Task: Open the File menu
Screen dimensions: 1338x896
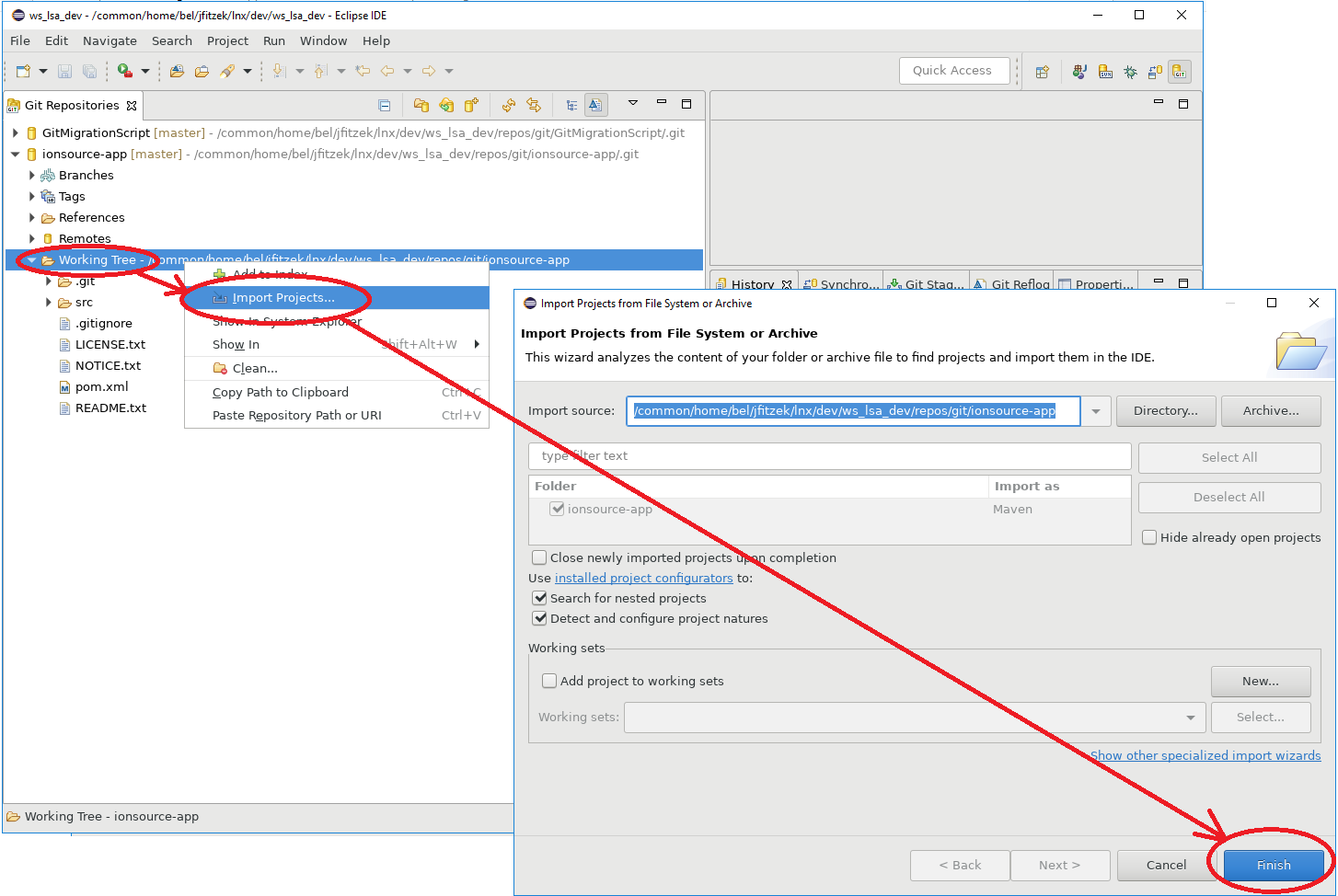Action: [x=20, y=40]
